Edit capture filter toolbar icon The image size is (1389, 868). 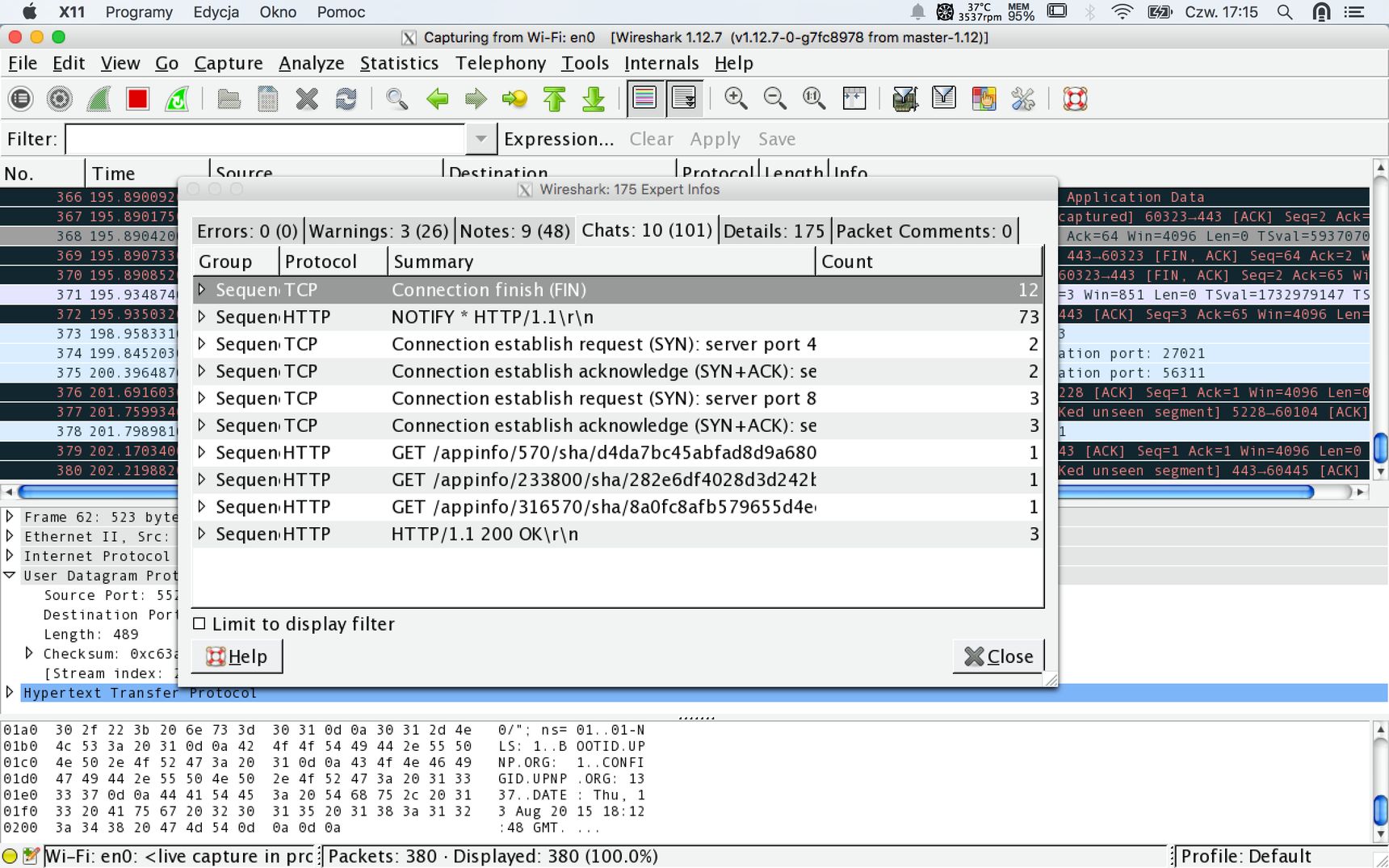pyautogui.click(x=904, y=99)
